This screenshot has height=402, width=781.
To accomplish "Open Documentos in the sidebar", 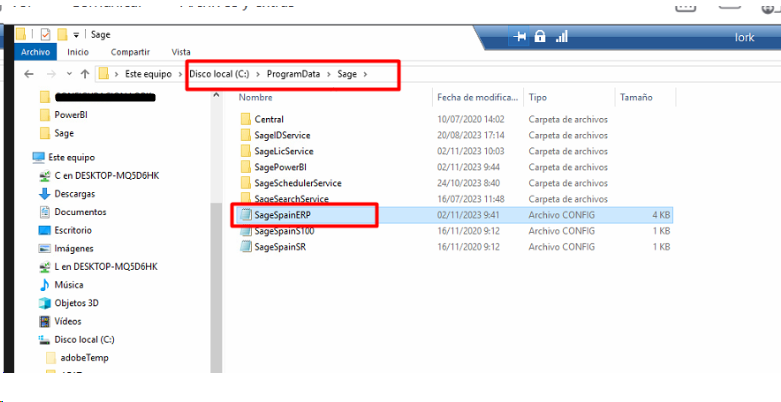I will coord(81,212).
